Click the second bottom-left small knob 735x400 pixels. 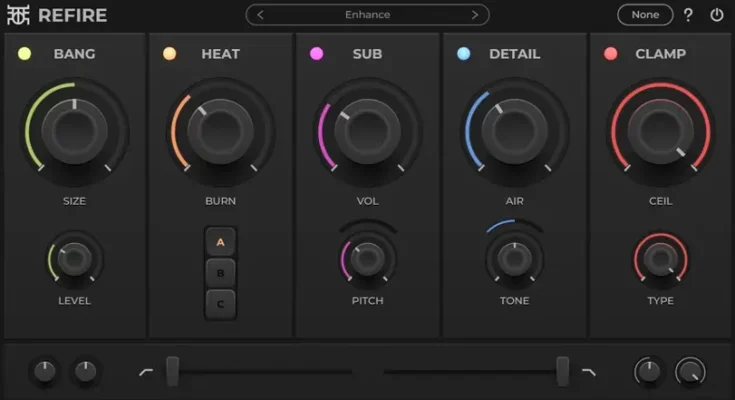point(85,372)
